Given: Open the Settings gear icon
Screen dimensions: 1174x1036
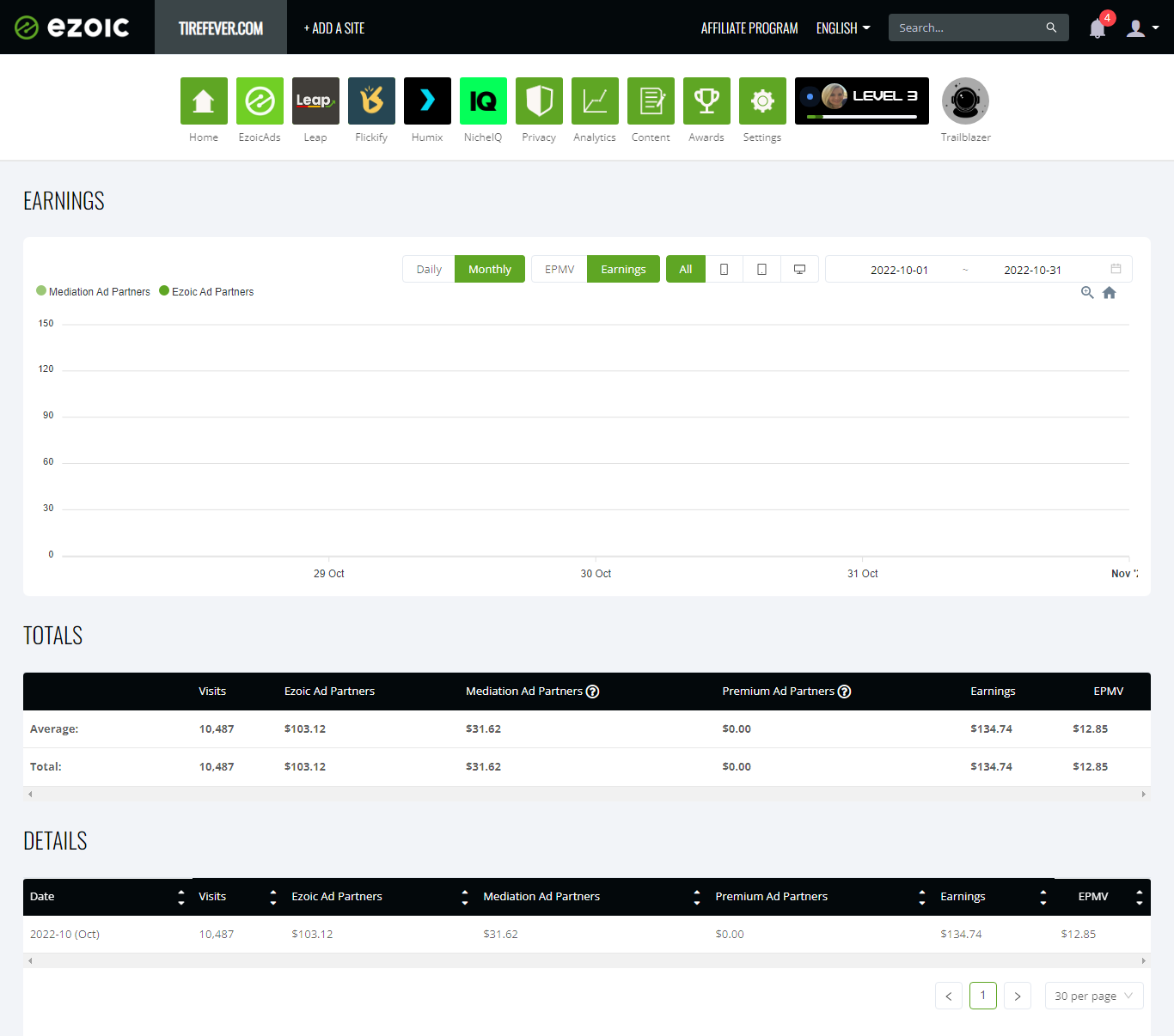Looking at the screenshot, I should tap(762, 101).
